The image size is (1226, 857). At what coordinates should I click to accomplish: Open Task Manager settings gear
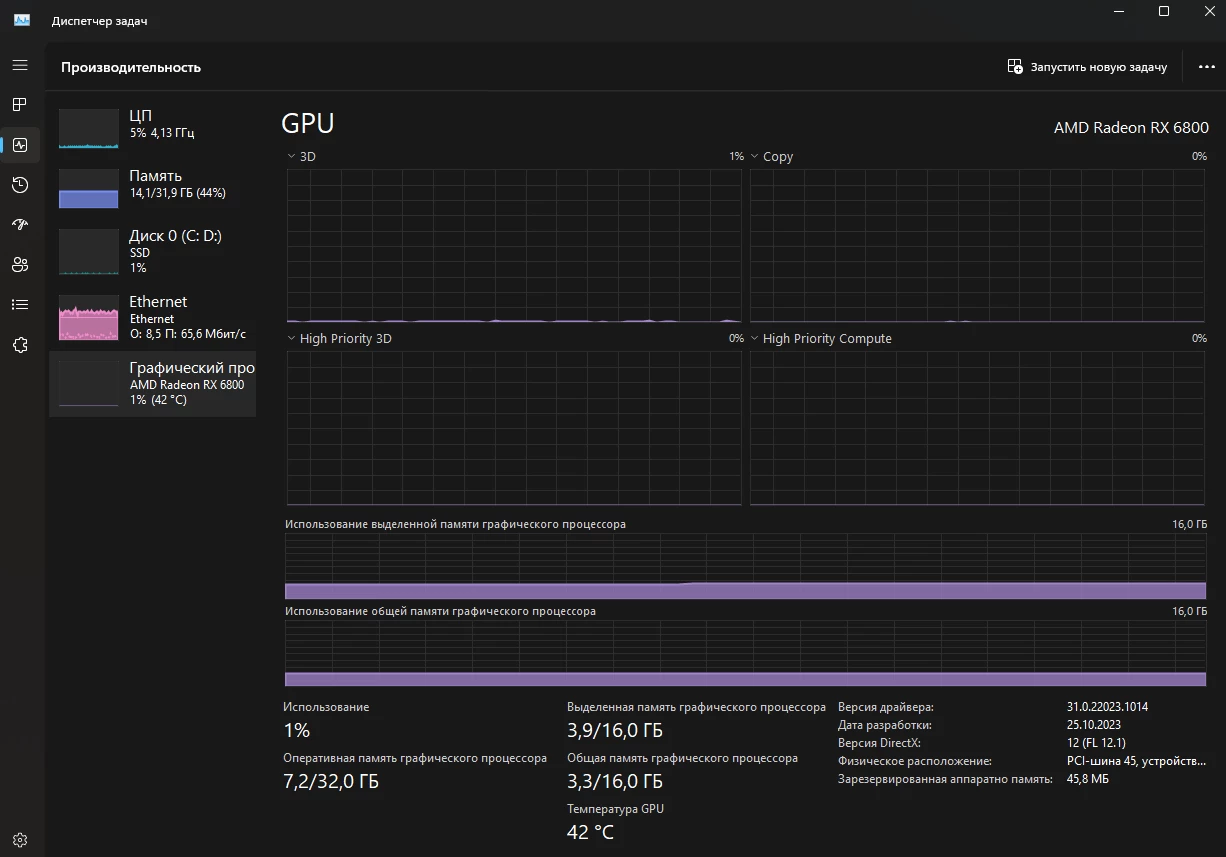[x=20, y=840]
